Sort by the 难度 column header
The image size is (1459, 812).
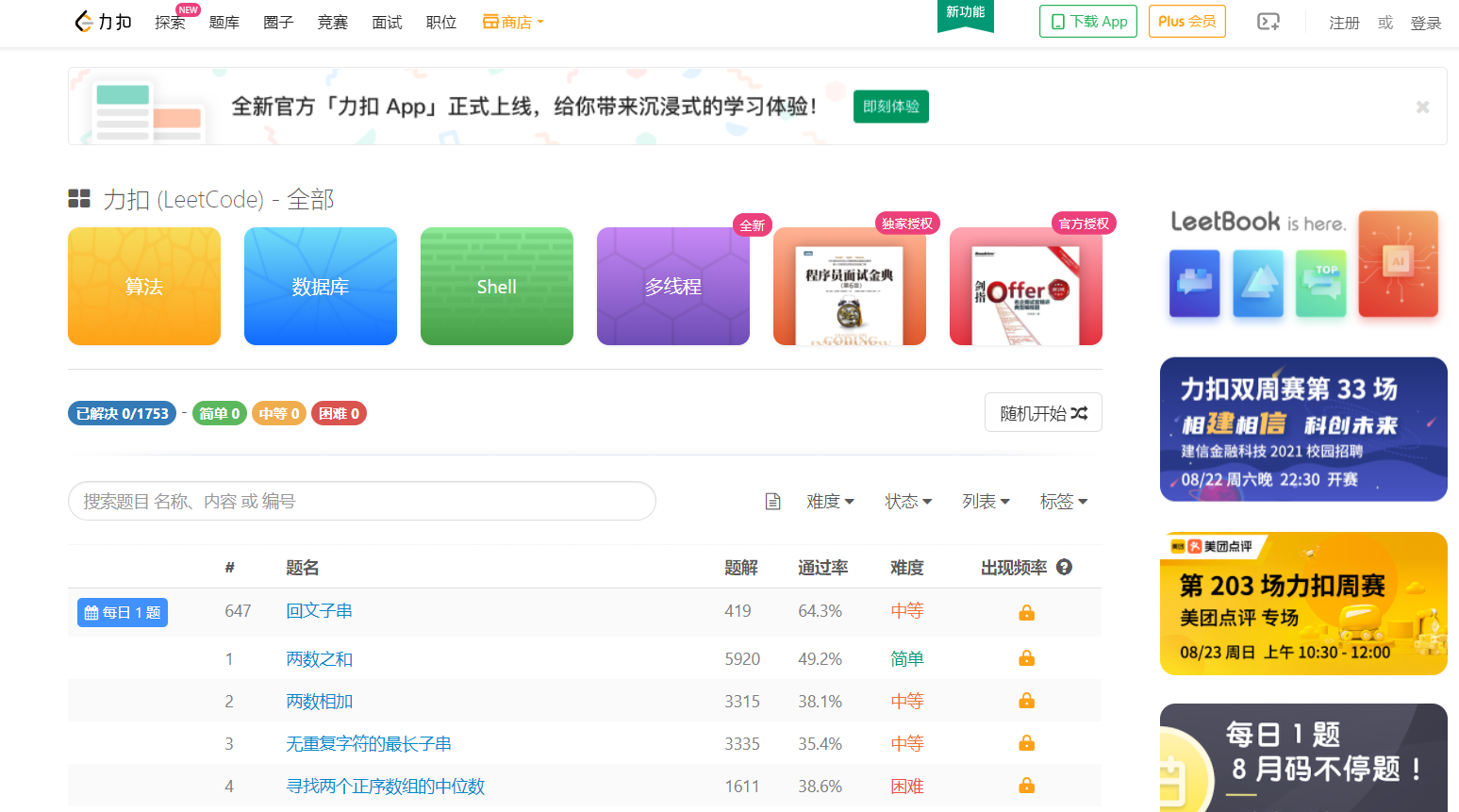click(x=907, y=568)
